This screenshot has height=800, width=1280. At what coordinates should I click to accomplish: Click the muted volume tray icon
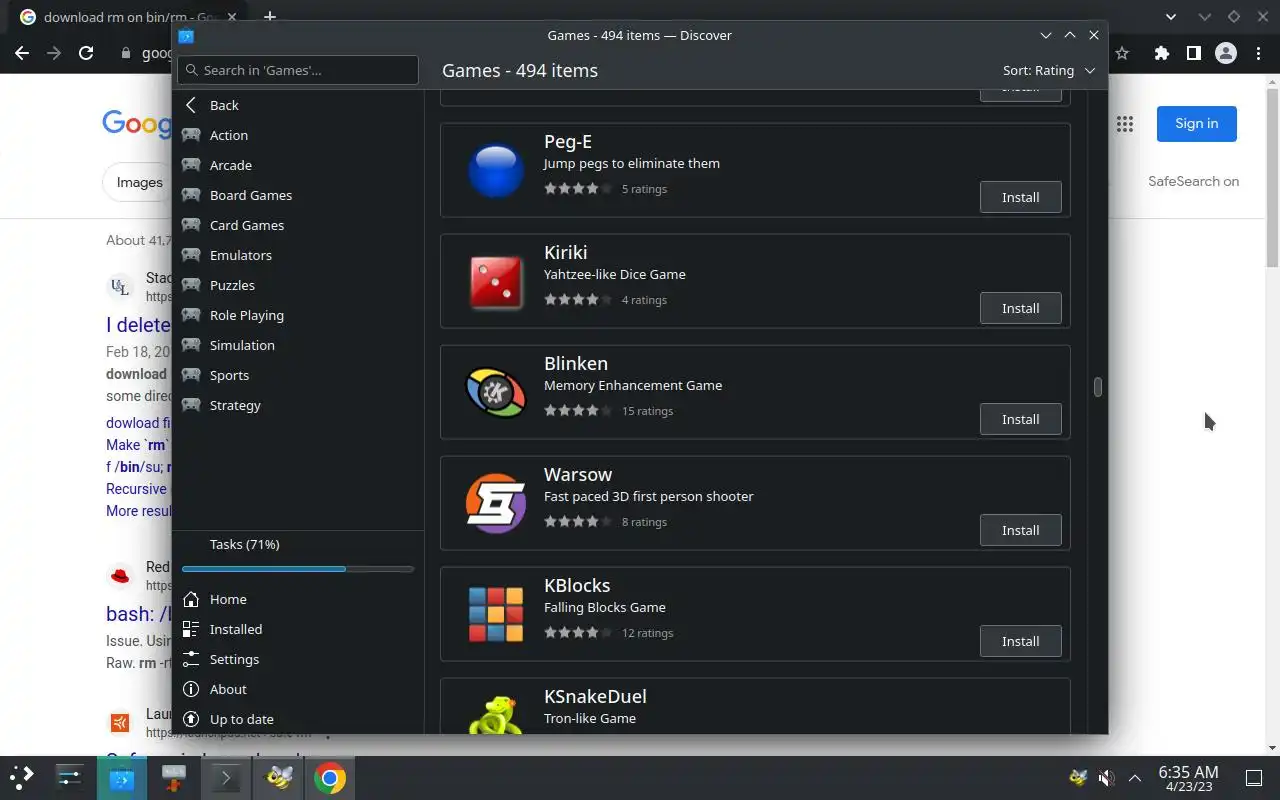tap(1106, 777)
